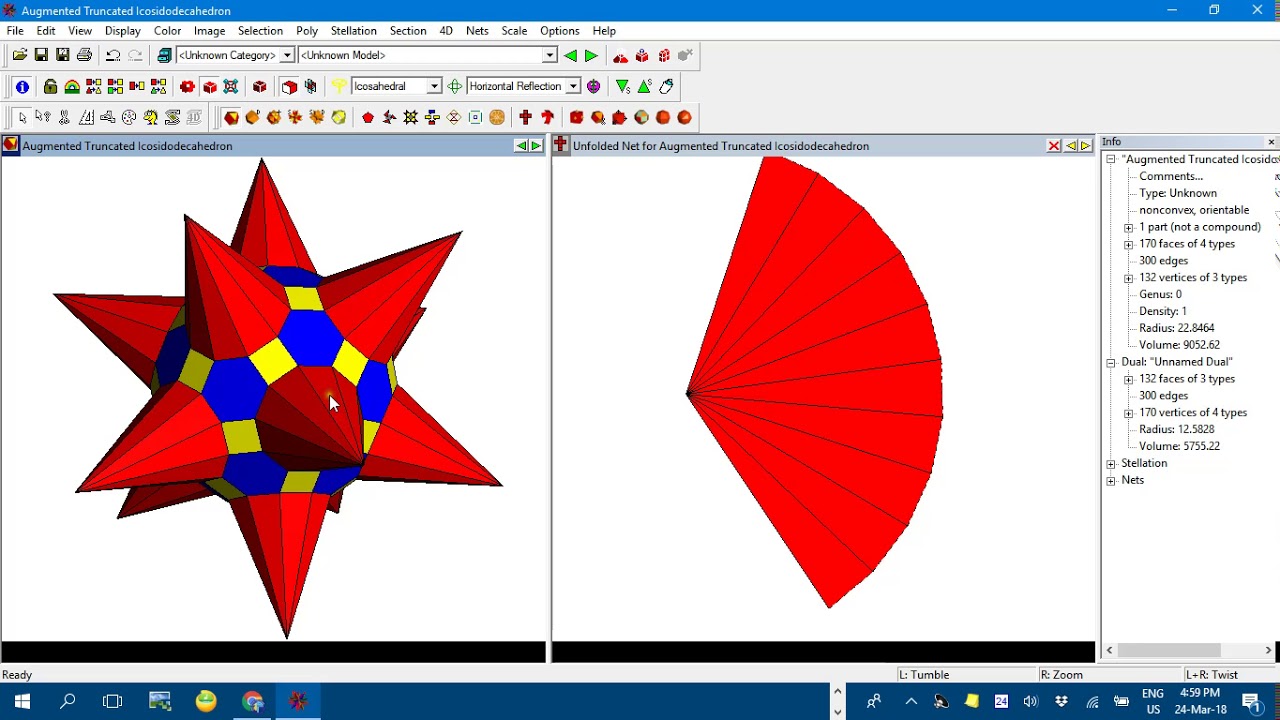This screenshot has height=720, width=1280.
Task: Select the arrow pointer tool
Action: click(22, 118)
